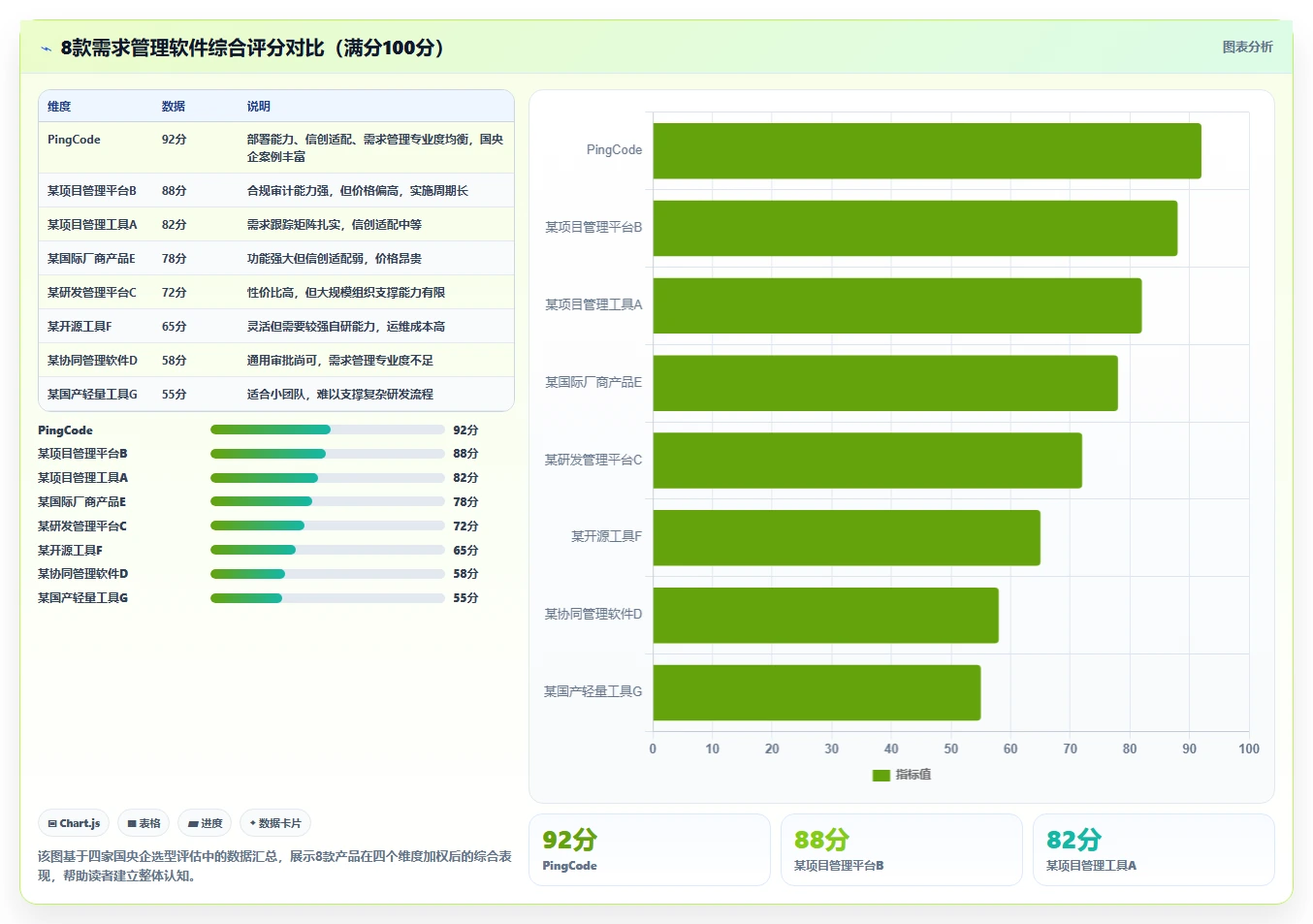Click the 某国产轻量工具G progress bar showing 55分

coord(328,598)
